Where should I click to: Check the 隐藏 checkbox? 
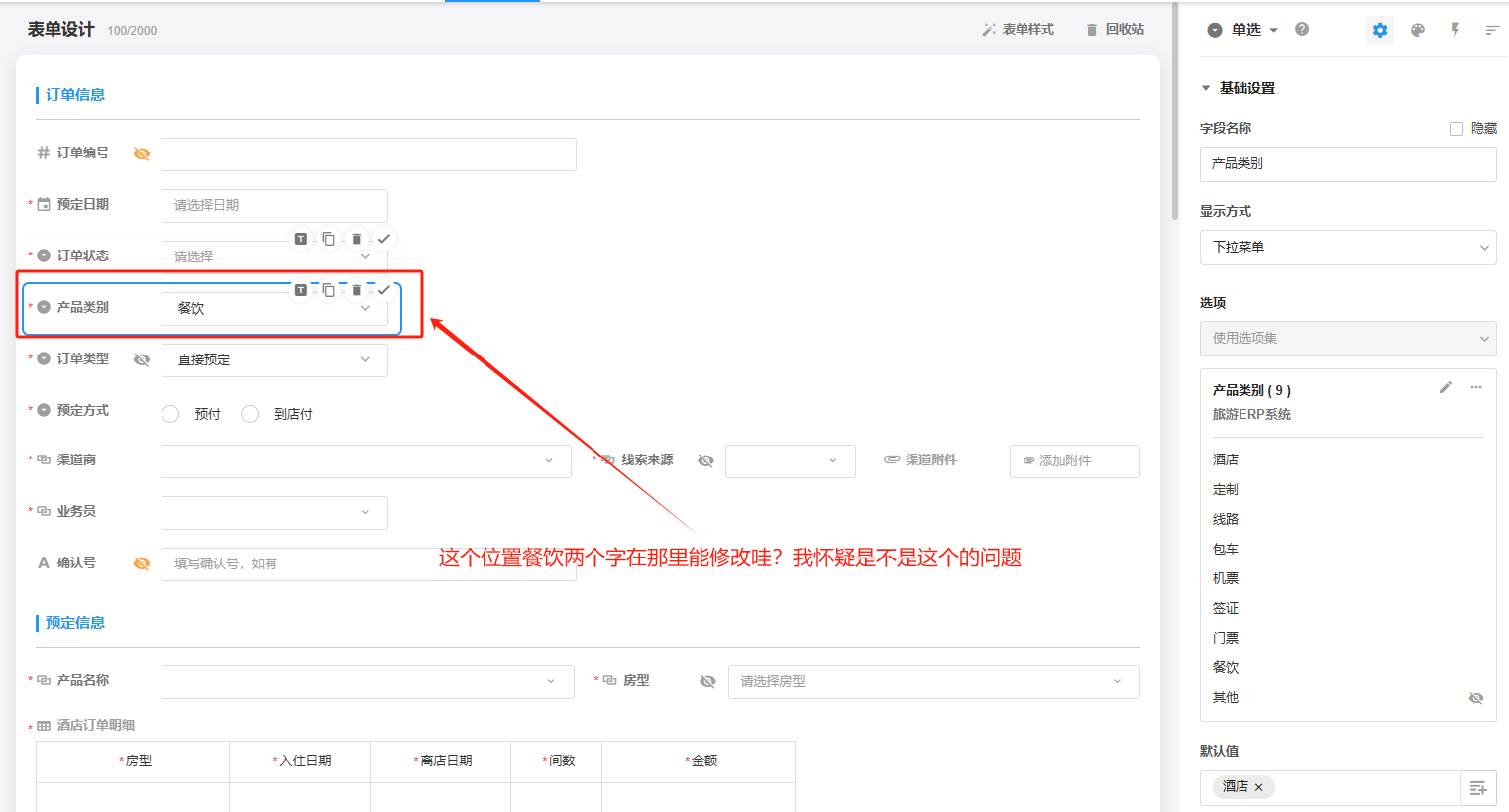point(1456,129)
